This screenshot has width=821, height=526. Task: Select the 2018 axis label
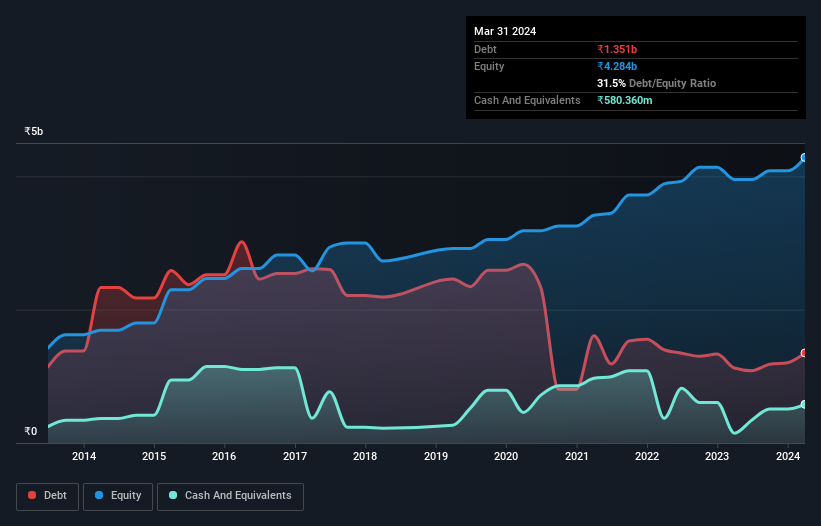[x=365, y=456]
